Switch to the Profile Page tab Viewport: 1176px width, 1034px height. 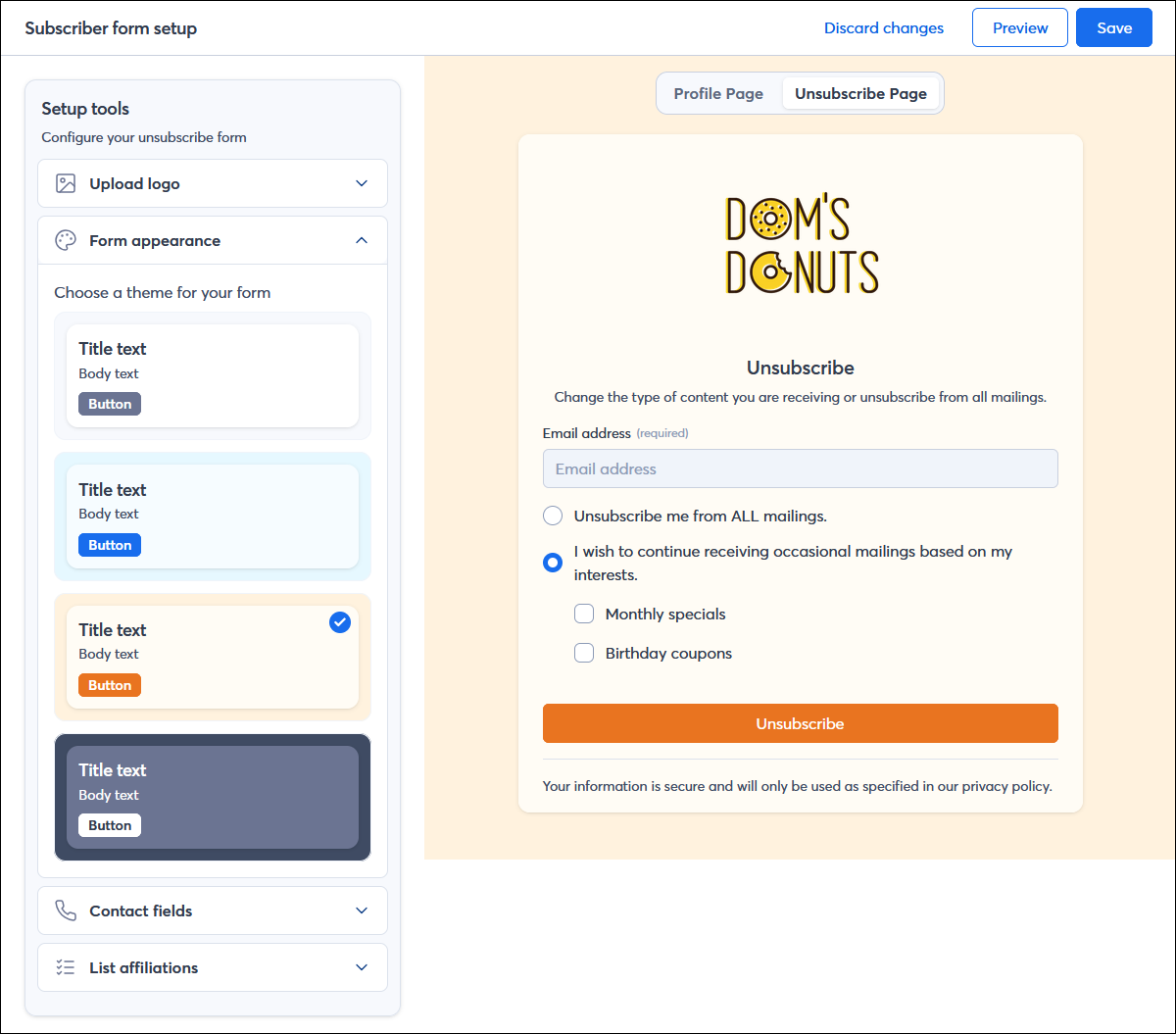point(718,94)
